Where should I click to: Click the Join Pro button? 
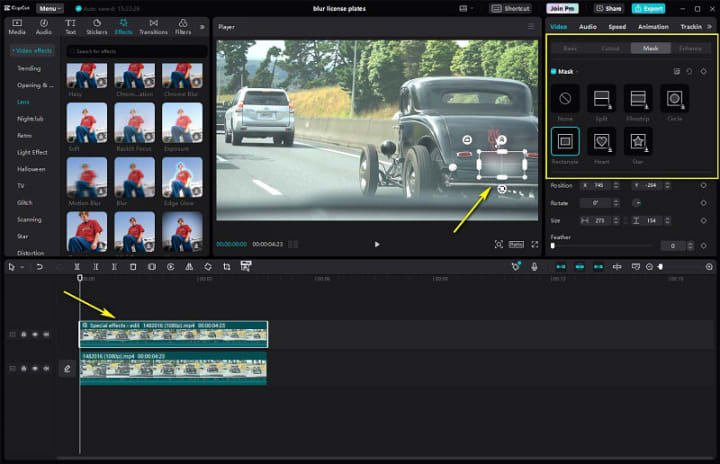[562, 8]
